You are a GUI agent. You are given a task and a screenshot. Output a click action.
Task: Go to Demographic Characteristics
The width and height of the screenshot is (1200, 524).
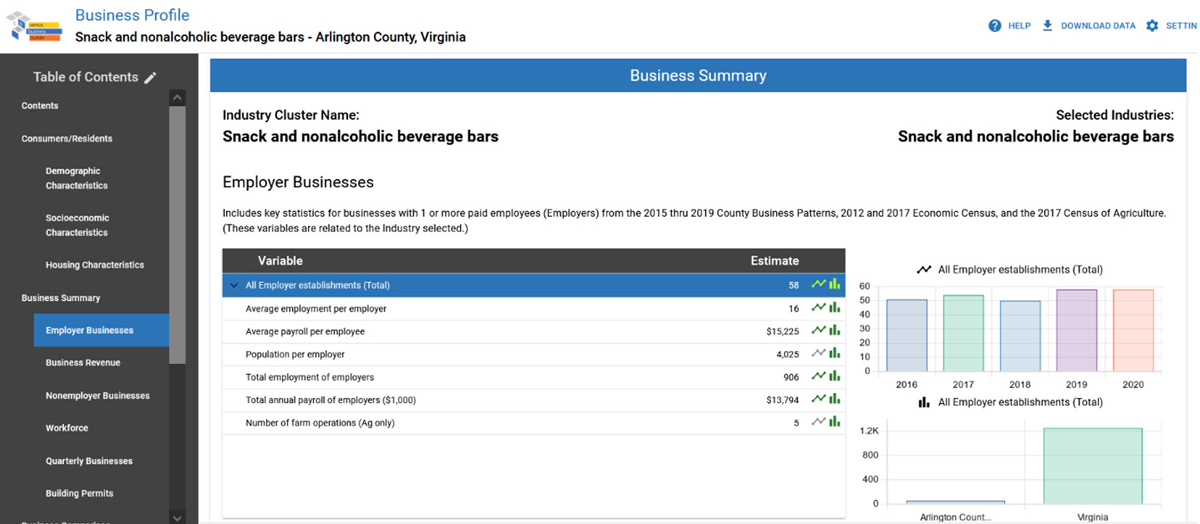(77, 178)
